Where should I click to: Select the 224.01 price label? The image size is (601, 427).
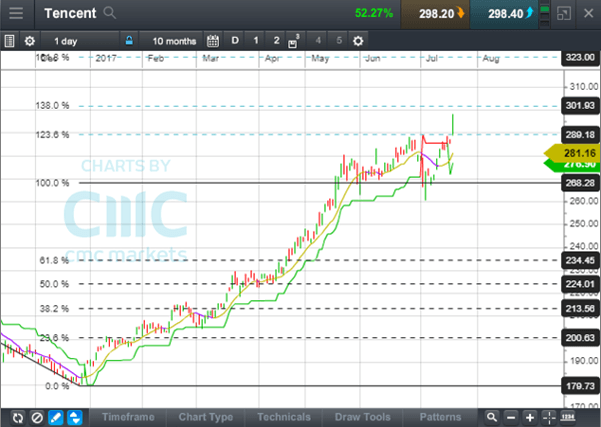[580, 284]
